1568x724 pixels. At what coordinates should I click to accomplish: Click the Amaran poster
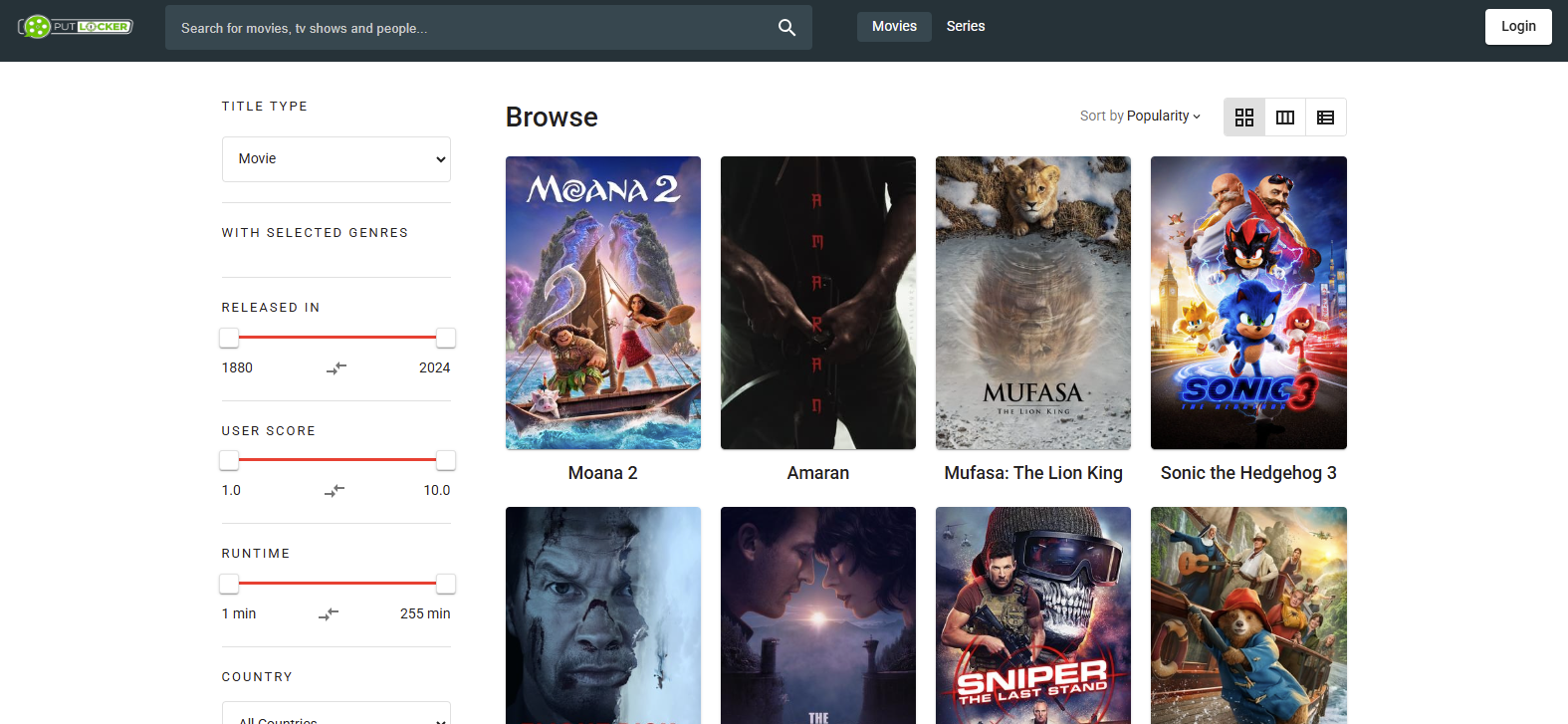tap(818, 303)
